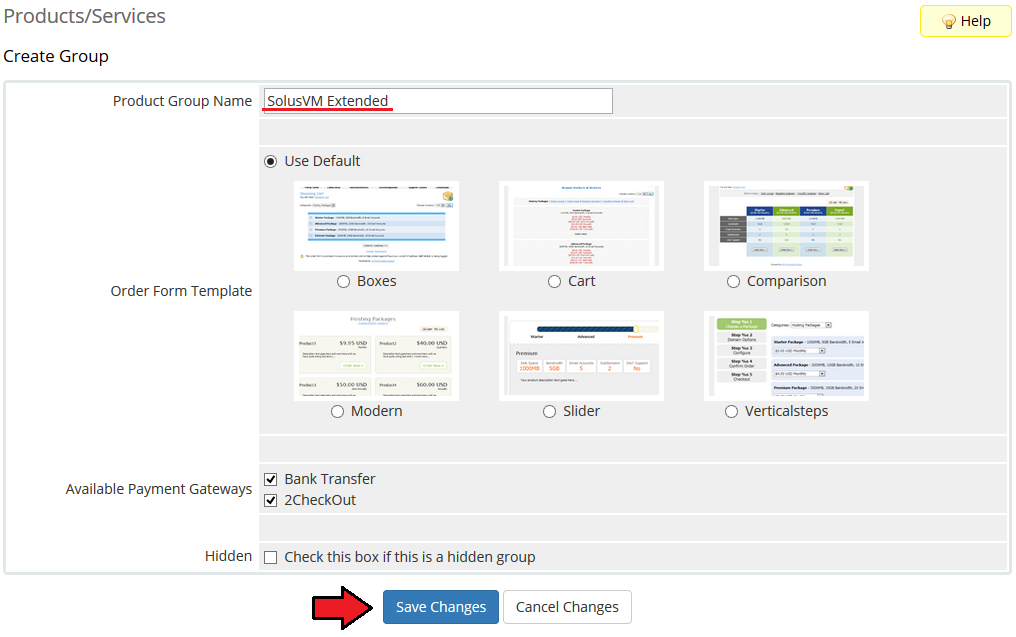Uncheck the 2CheckOut payment gateway

(271, 500)
